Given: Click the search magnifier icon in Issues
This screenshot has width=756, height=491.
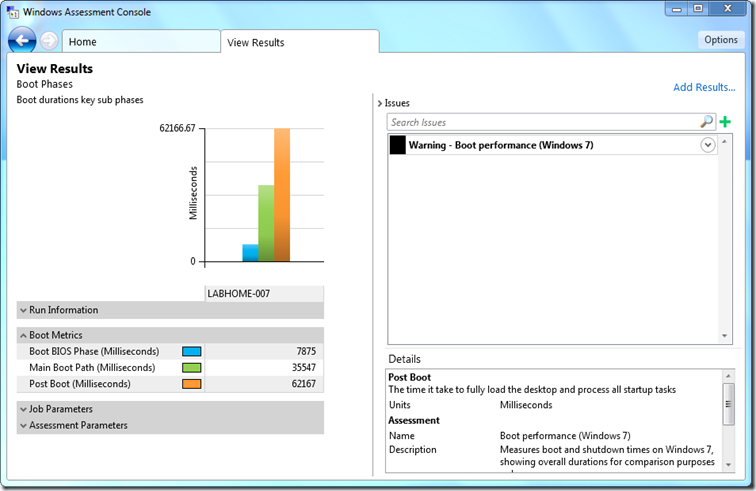Looking at the screenshot, I should click(707, 122).
